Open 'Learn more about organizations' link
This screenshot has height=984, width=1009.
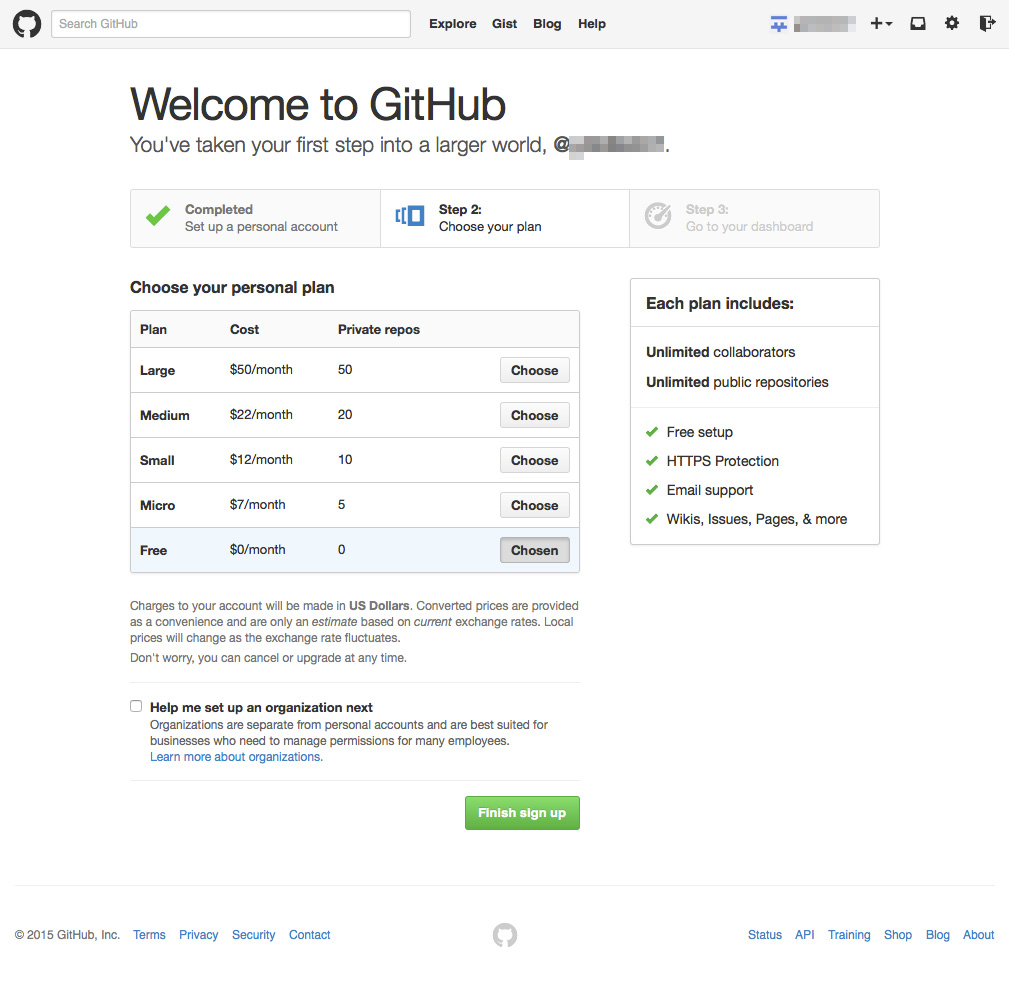pyautogui.click(x=236, y=757)
